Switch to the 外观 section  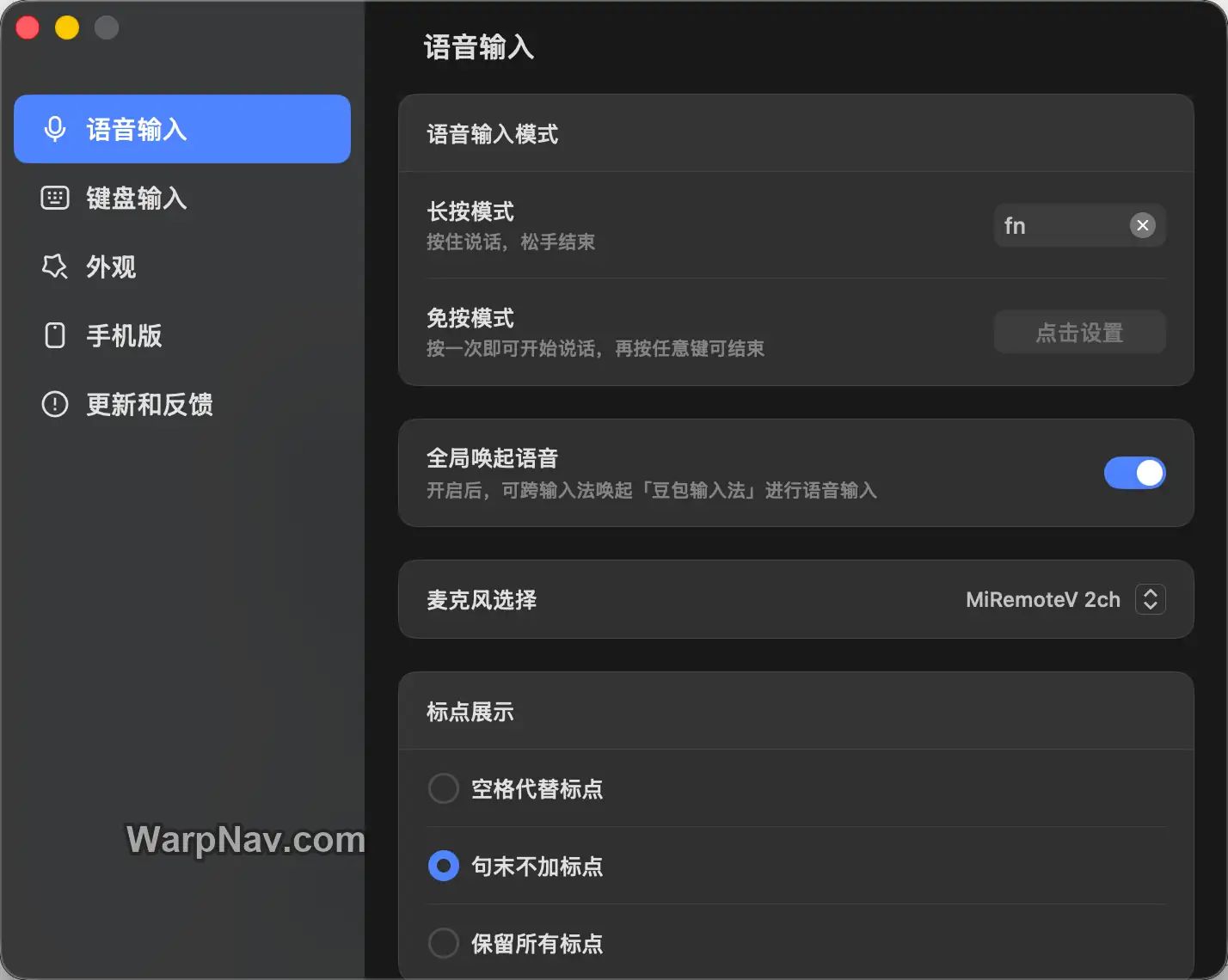point(182,266)
